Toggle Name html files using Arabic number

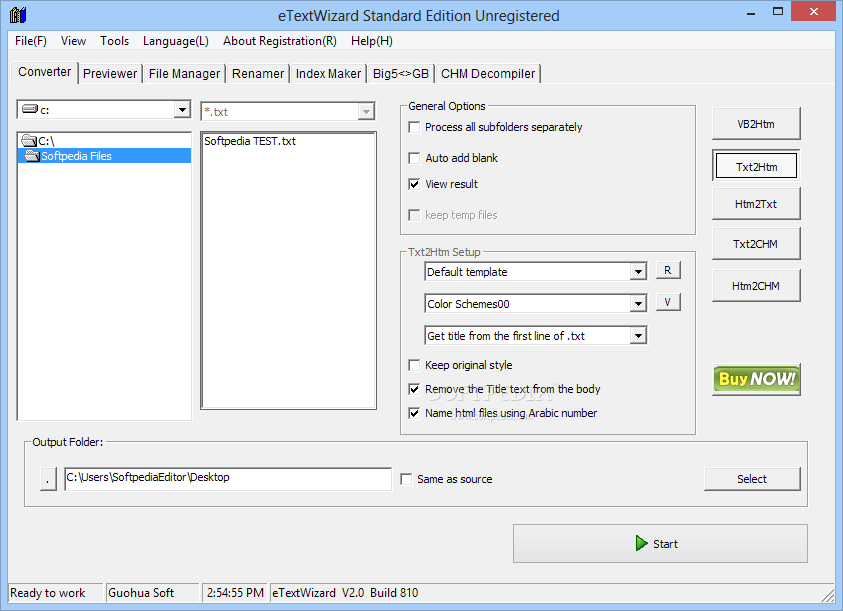(414, 413)
